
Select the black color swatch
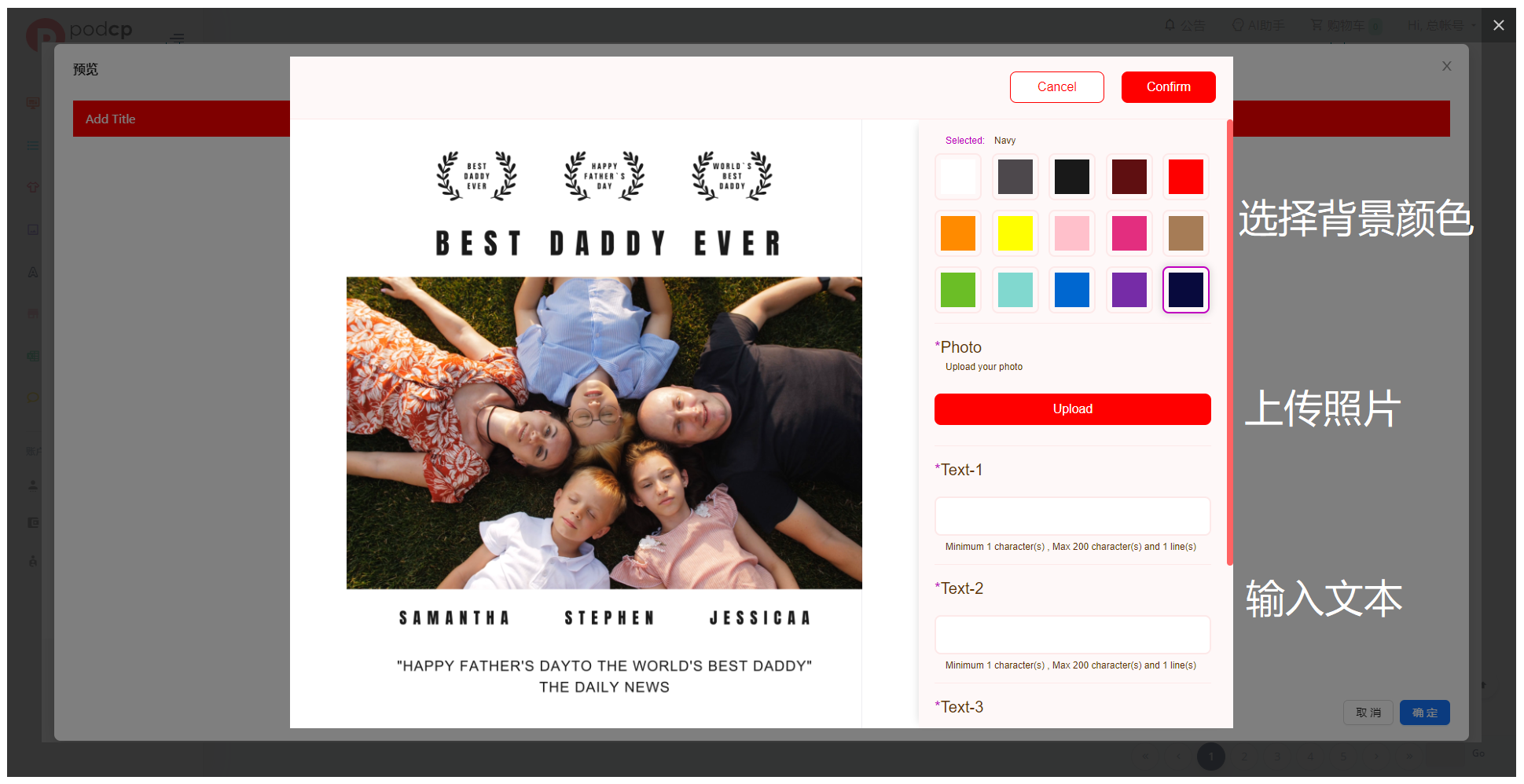click(1072, 177)
